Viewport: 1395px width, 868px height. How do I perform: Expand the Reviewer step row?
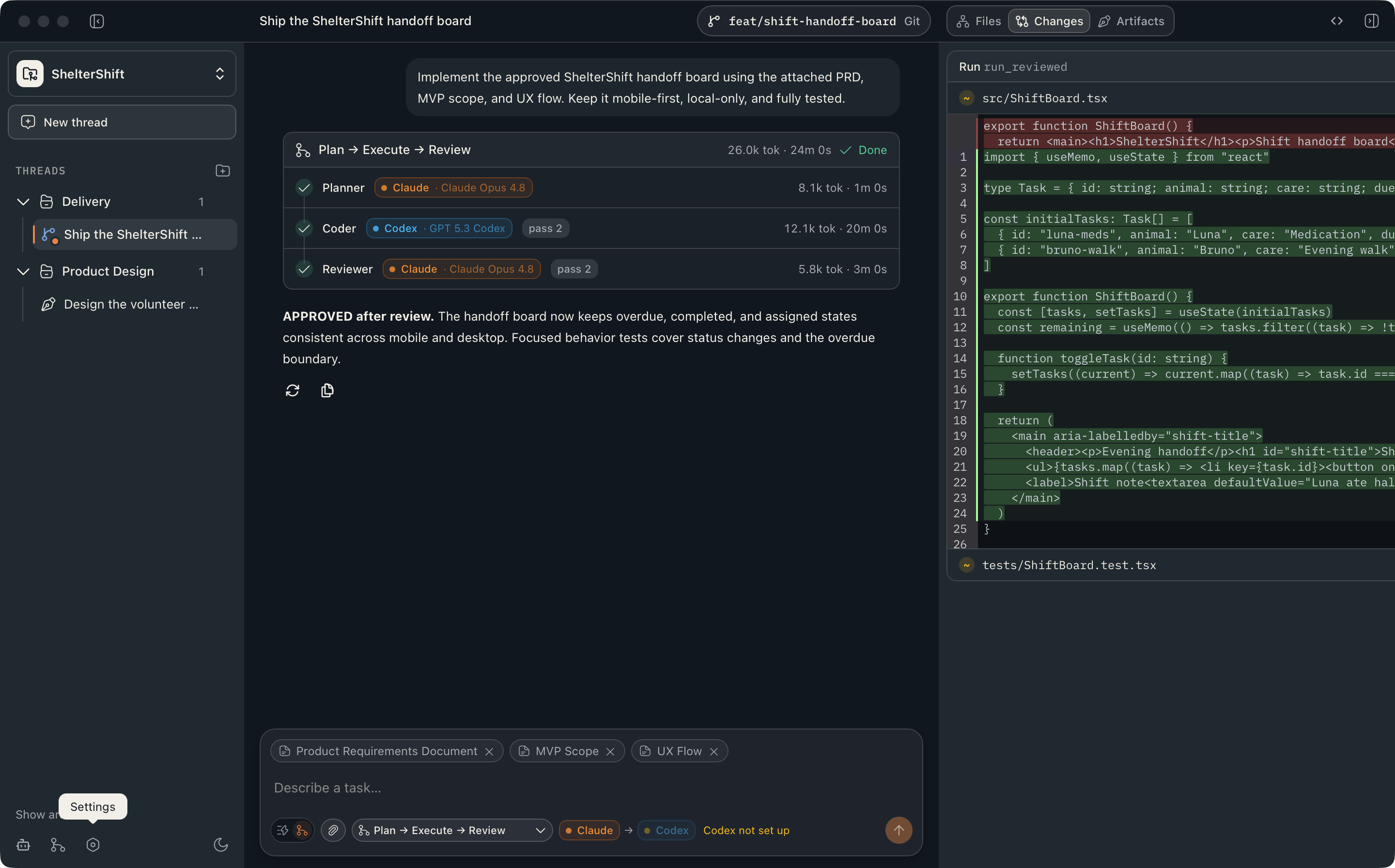[591, 269]
